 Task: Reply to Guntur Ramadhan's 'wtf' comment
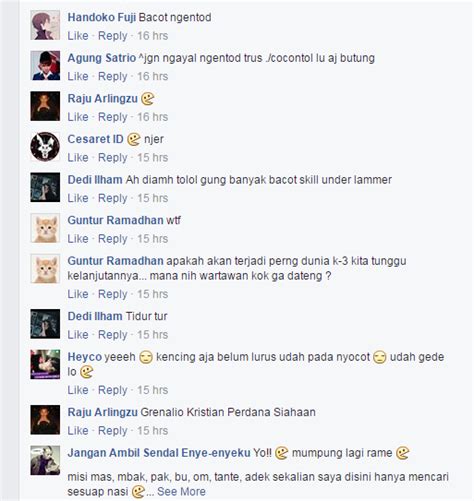click(x=113, y=239)
